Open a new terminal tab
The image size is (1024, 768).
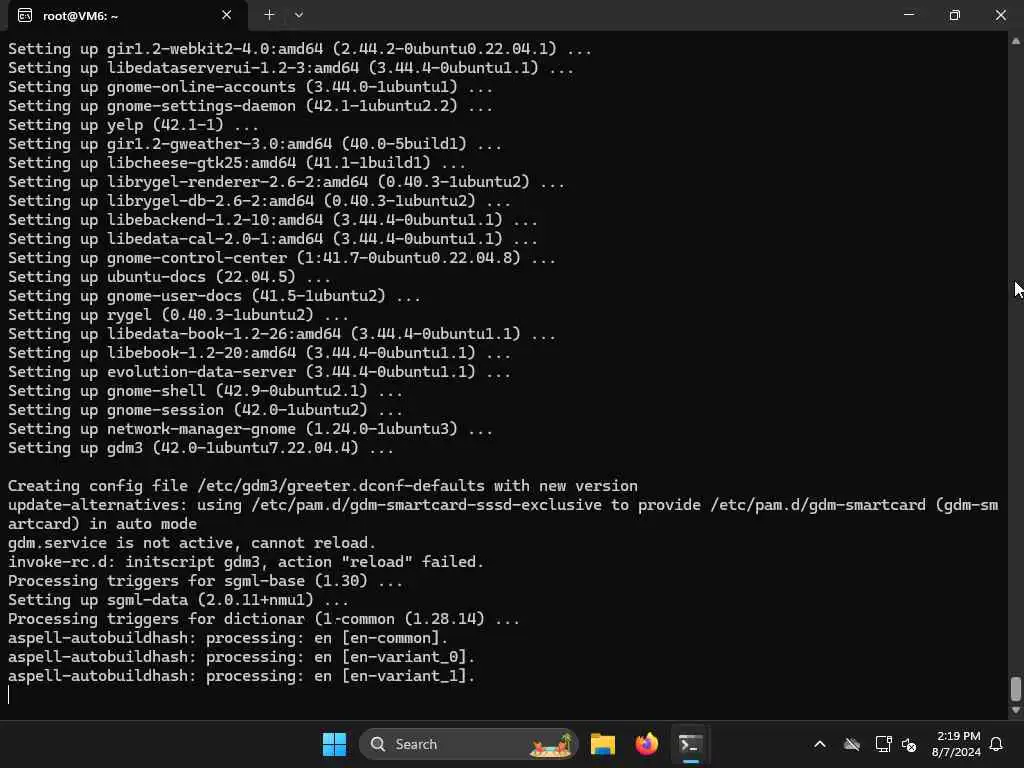[x=269, y=15]
